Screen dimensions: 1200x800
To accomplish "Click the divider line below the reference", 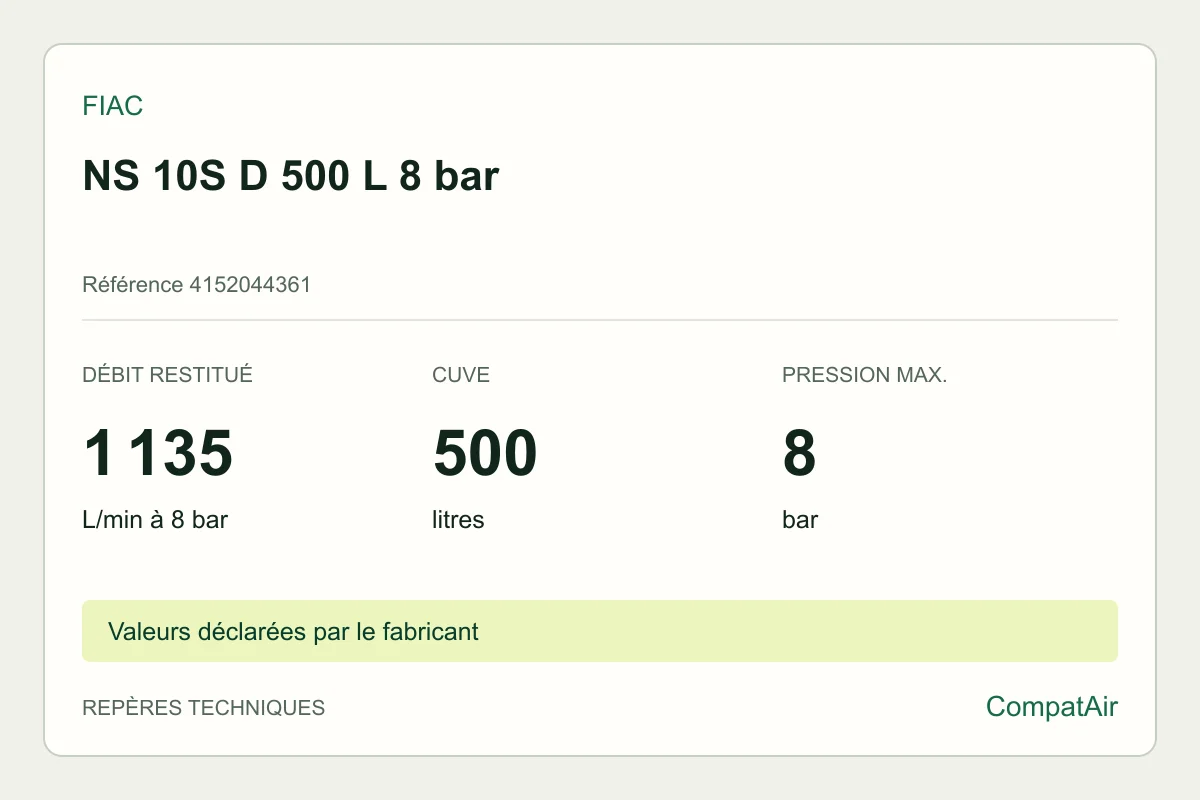I will [x=600, y=320].
